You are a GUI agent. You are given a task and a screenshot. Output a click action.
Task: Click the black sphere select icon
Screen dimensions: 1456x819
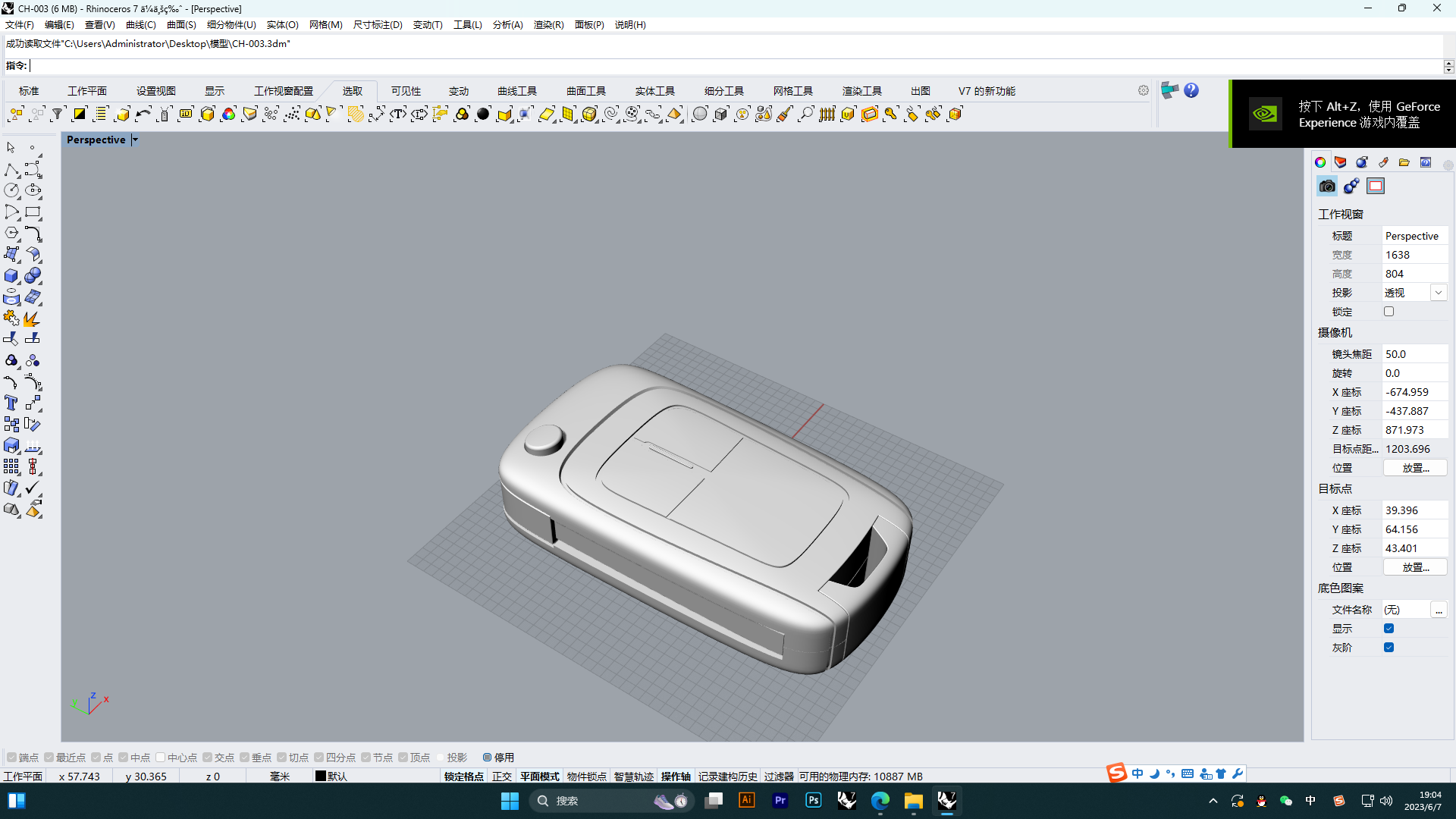(483, 115)
